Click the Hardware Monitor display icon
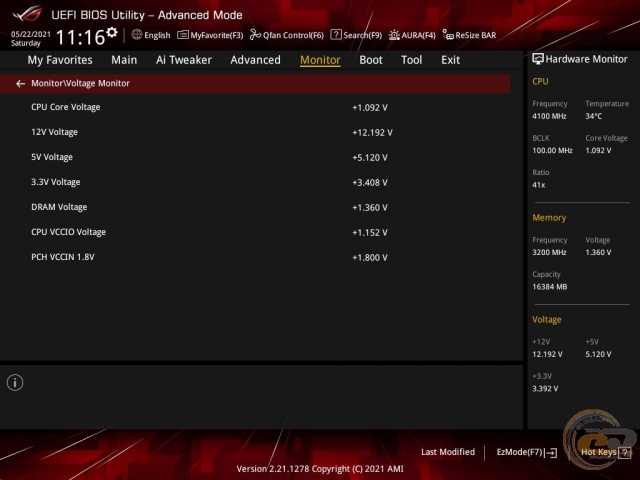 (x=538, y=59)
